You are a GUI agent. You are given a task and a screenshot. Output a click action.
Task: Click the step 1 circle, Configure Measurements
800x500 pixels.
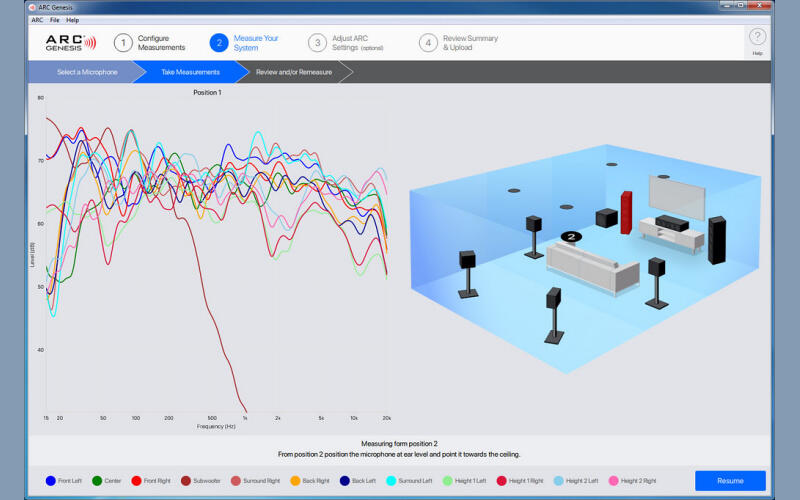pos(123,43)
